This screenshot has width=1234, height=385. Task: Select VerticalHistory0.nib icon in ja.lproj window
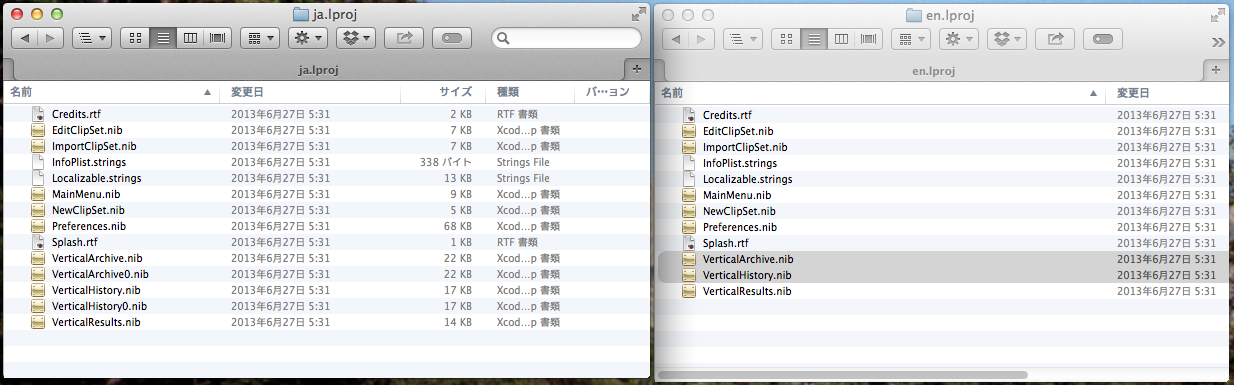pyautogui.click(x=39, y=306)
